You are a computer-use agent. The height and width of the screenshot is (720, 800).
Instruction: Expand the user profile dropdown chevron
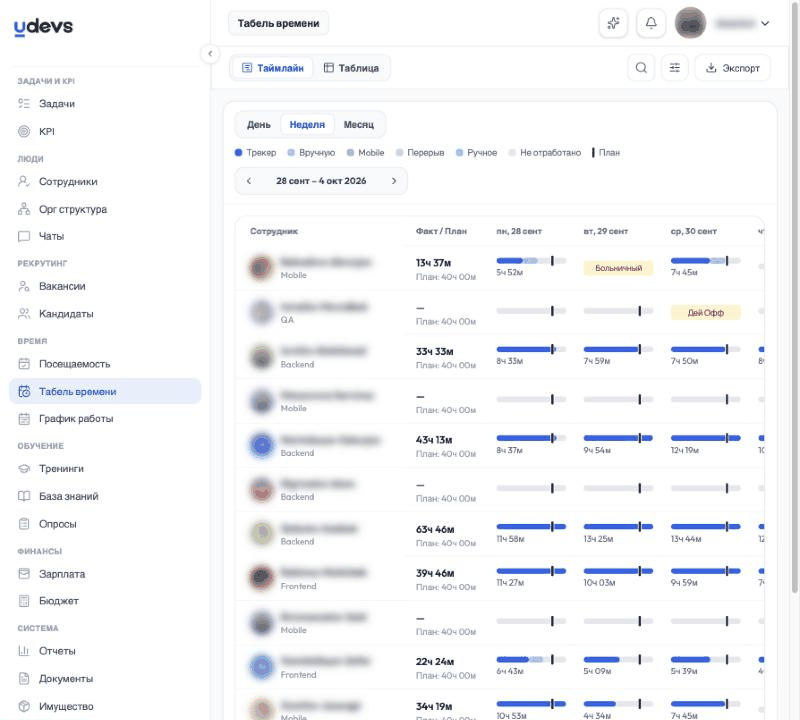pos(765,23)
